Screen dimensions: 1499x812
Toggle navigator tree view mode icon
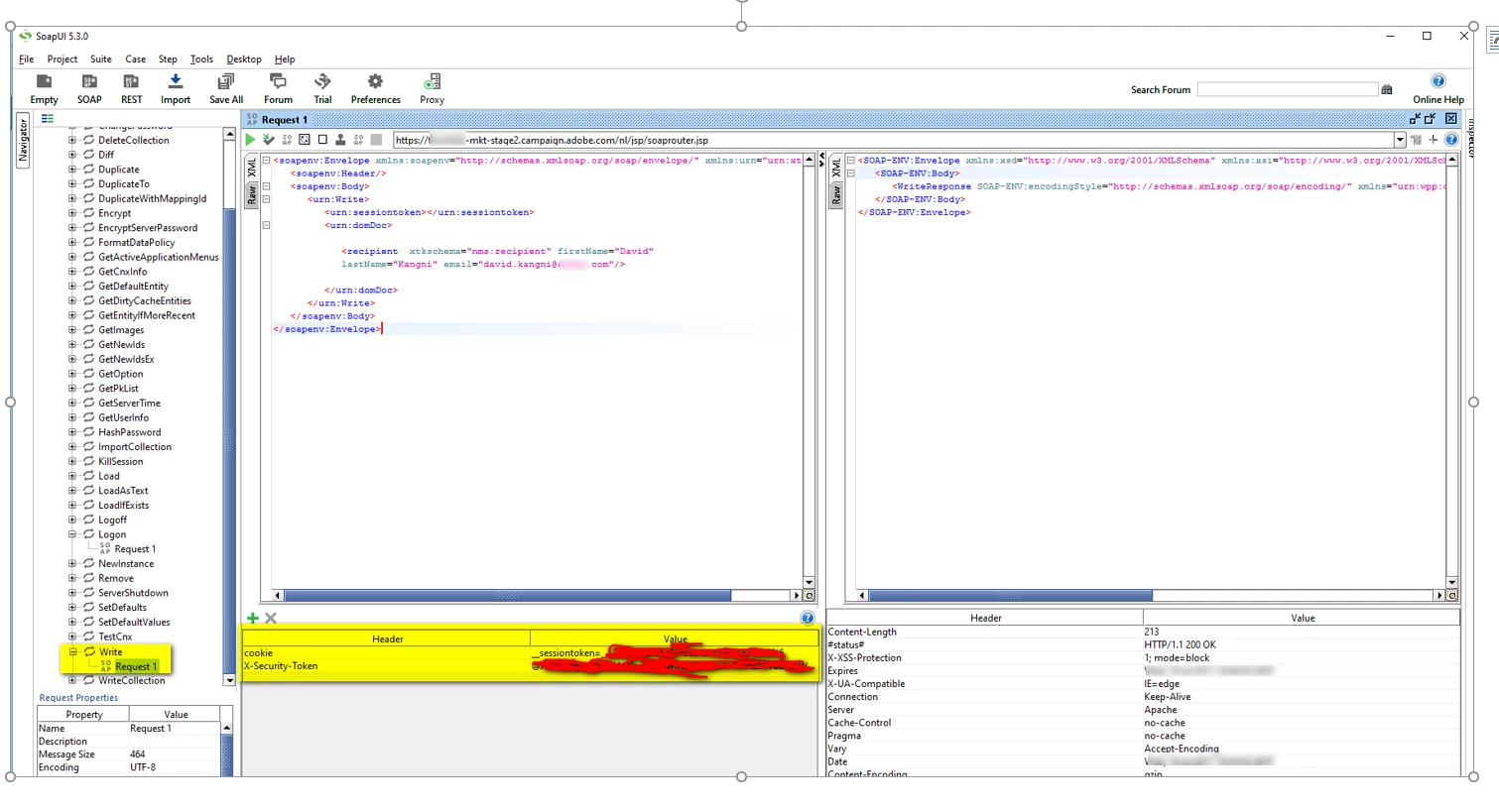(47, 118)
